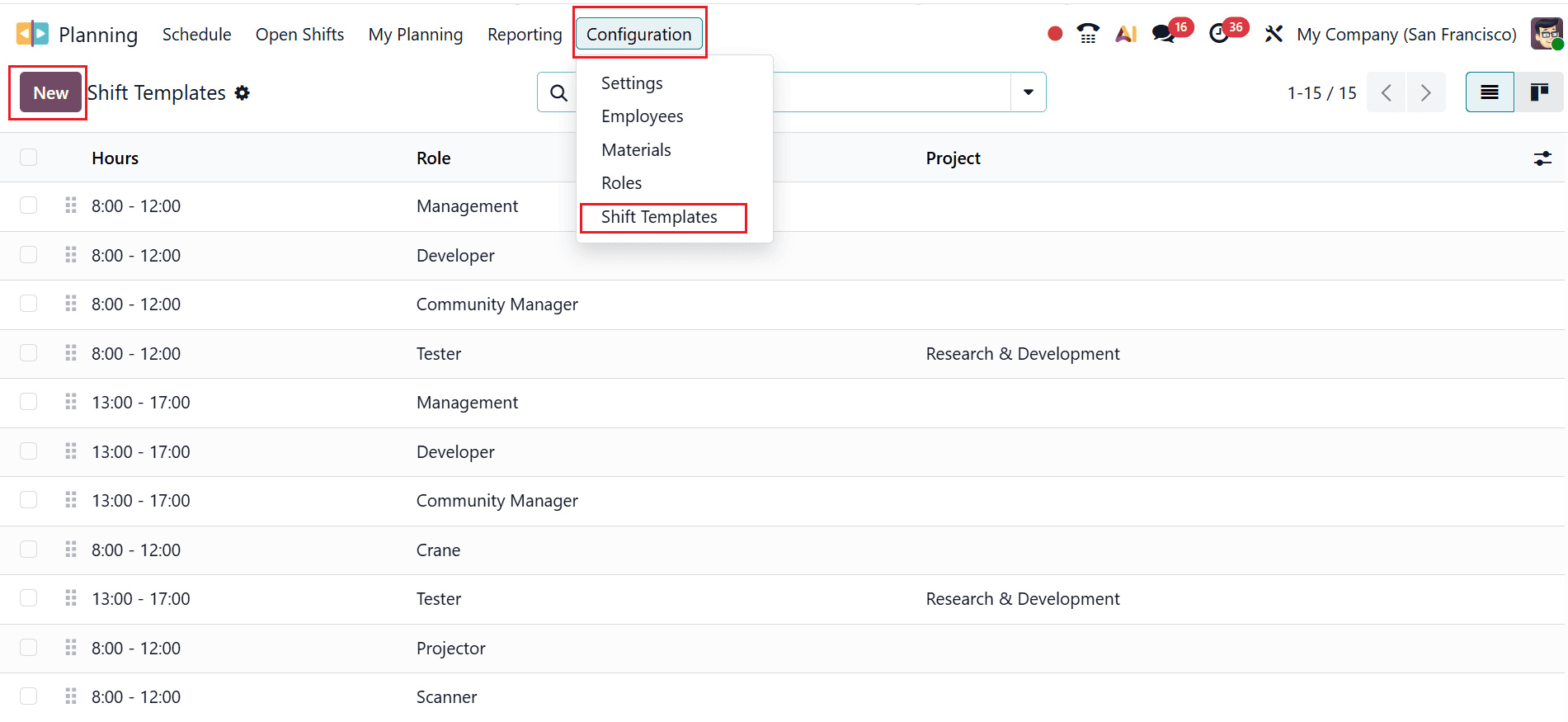Screen dimensions: 1568x722
Task: Click drag handle of Developer 8:00 - 12:00 row
Action: [x=71, y=255]
